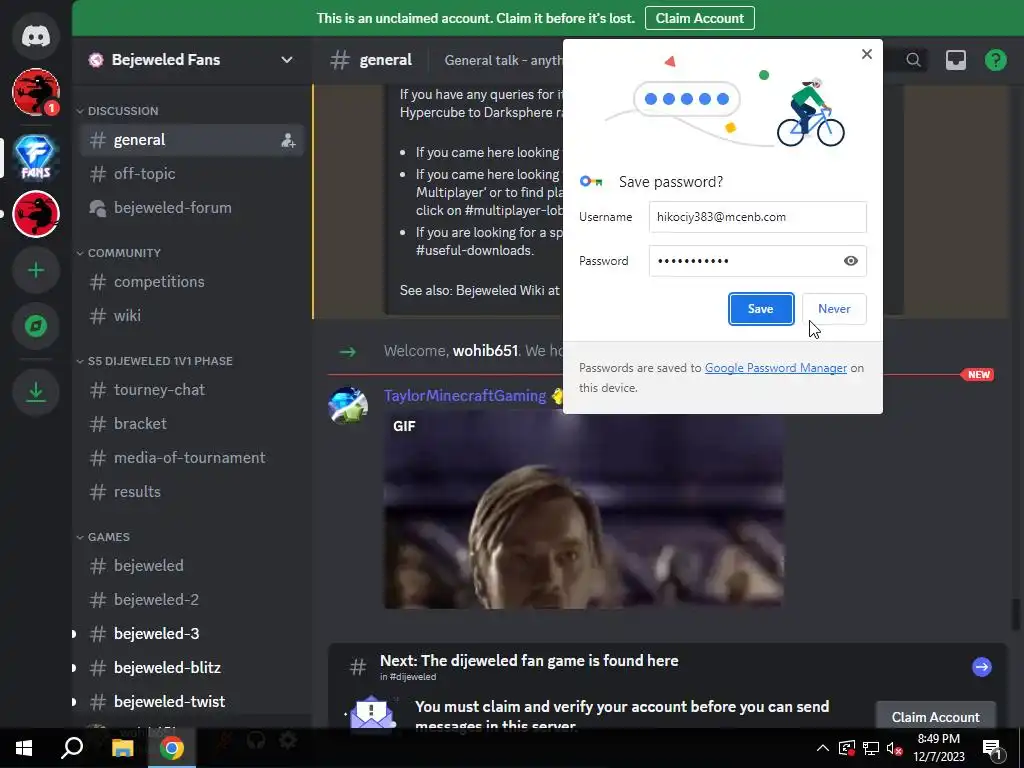The width and height of the screenshot is (1024, 768).
Task: Open the ninja server with 1 notification
Action: (x=36, y=92)
